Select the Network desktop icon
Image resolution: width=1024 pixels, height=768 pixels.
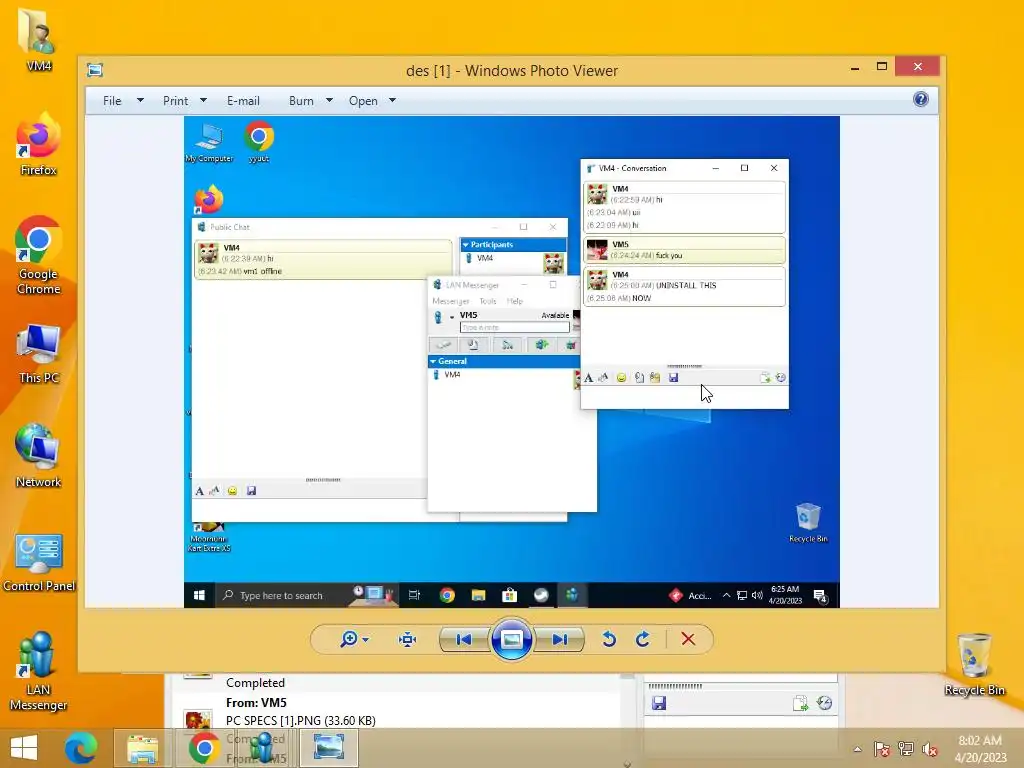(39, 456)
